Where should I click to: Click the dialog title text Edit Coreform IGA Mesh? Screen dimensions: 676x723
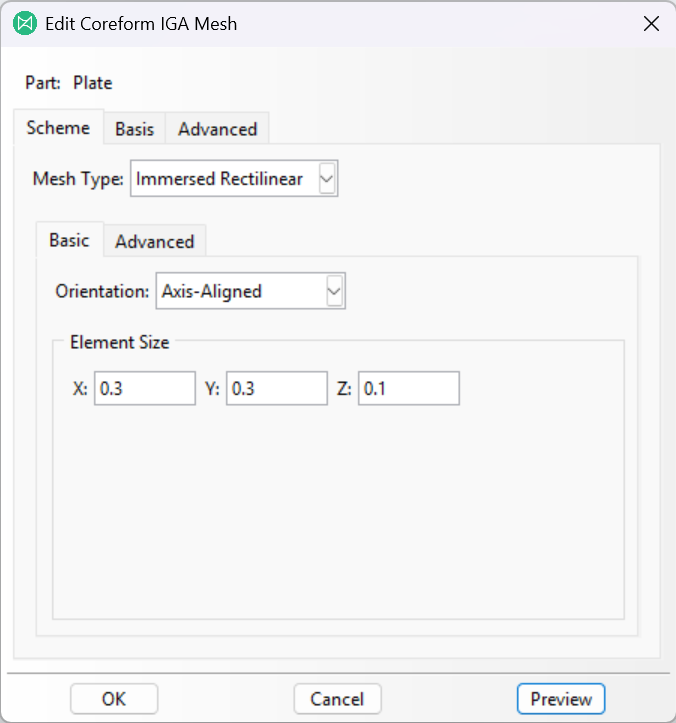(141, 24)
